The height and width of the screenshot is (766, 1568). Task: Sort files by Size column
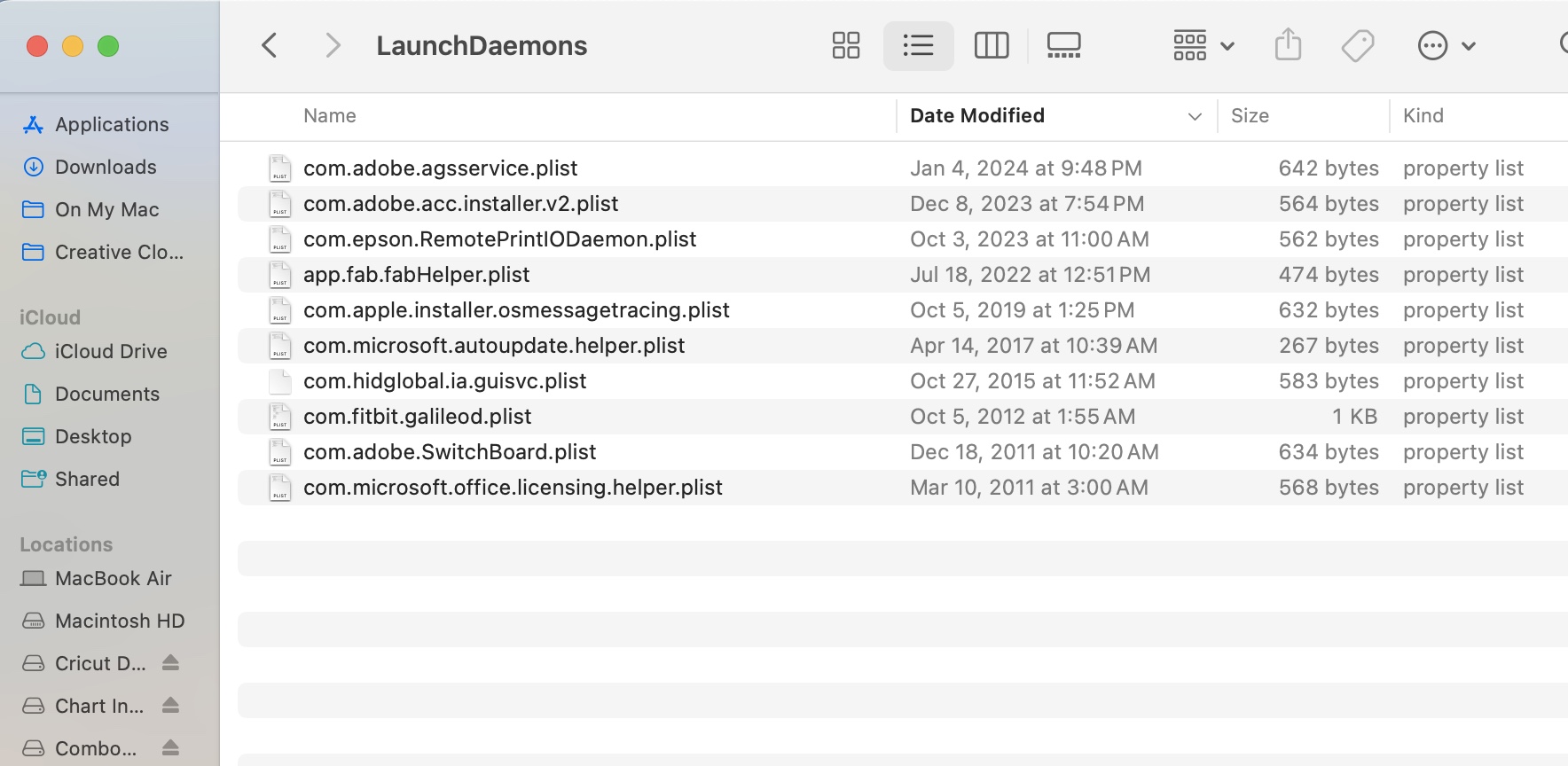(1250, 116)
